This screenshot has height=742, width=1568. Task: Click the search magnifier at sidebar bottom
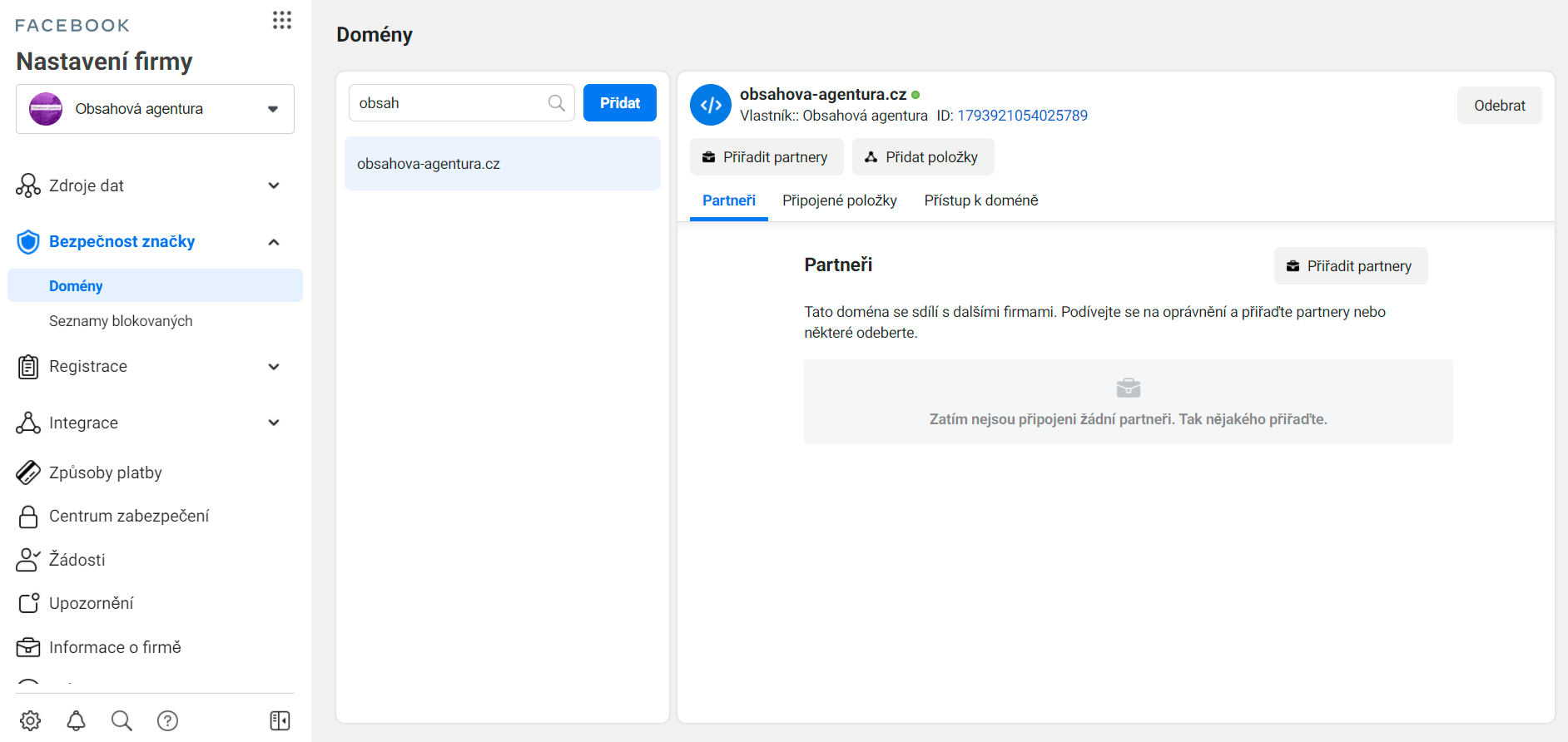122,720
